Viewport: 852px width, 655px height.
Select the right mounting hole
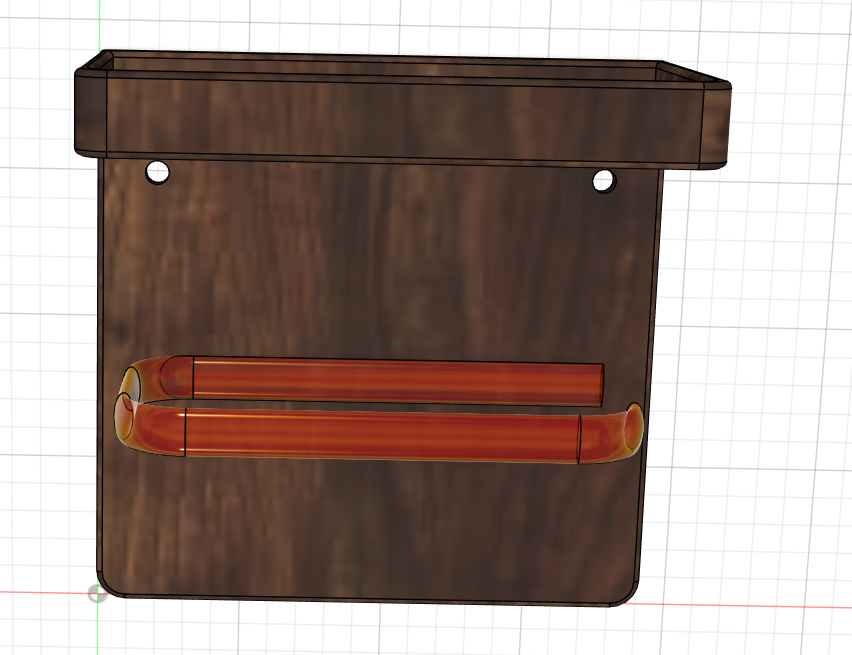[x=604, y=181]
